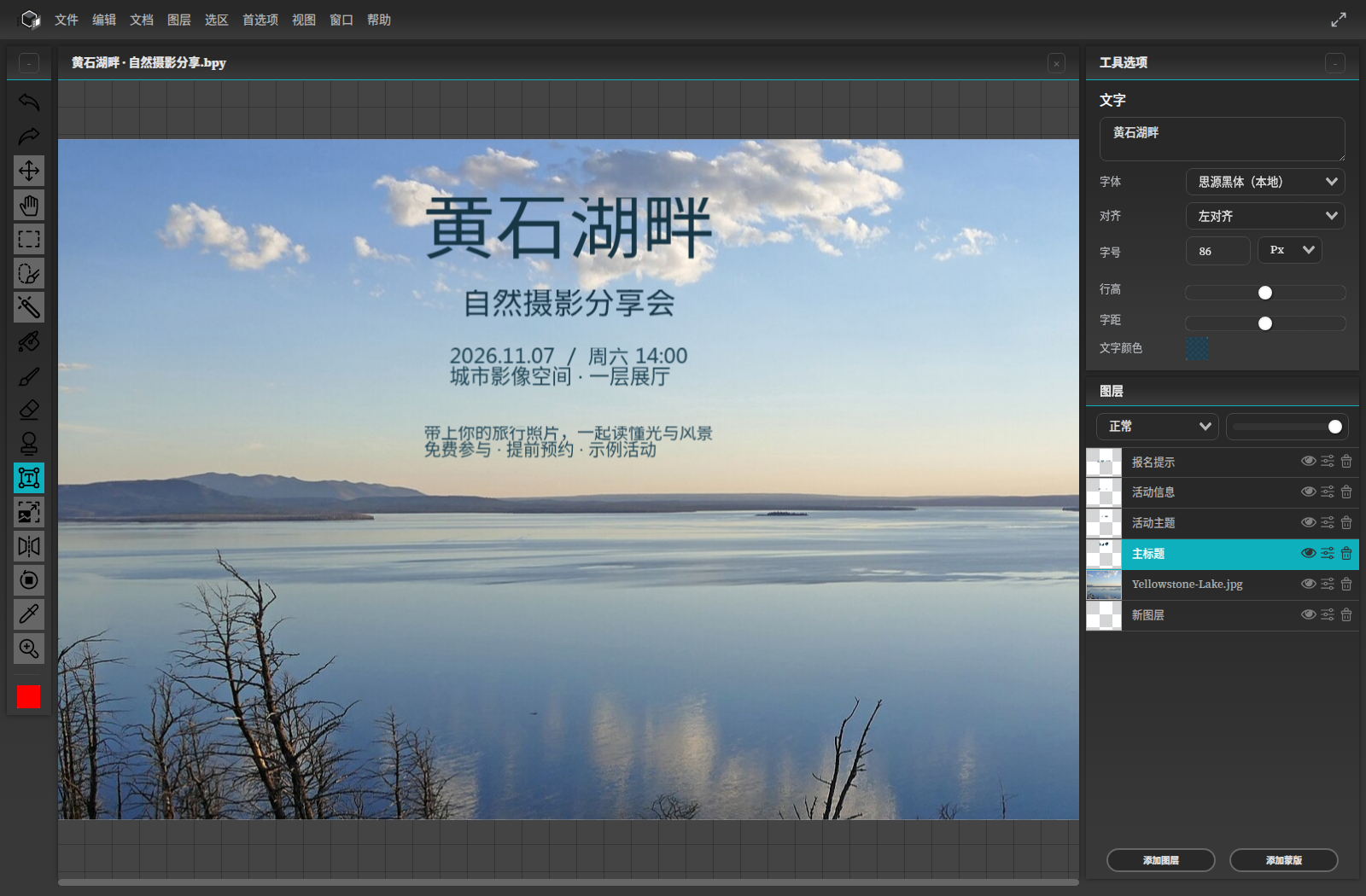
Task: Select the Hand pan tool
Action: pos(29,205)
